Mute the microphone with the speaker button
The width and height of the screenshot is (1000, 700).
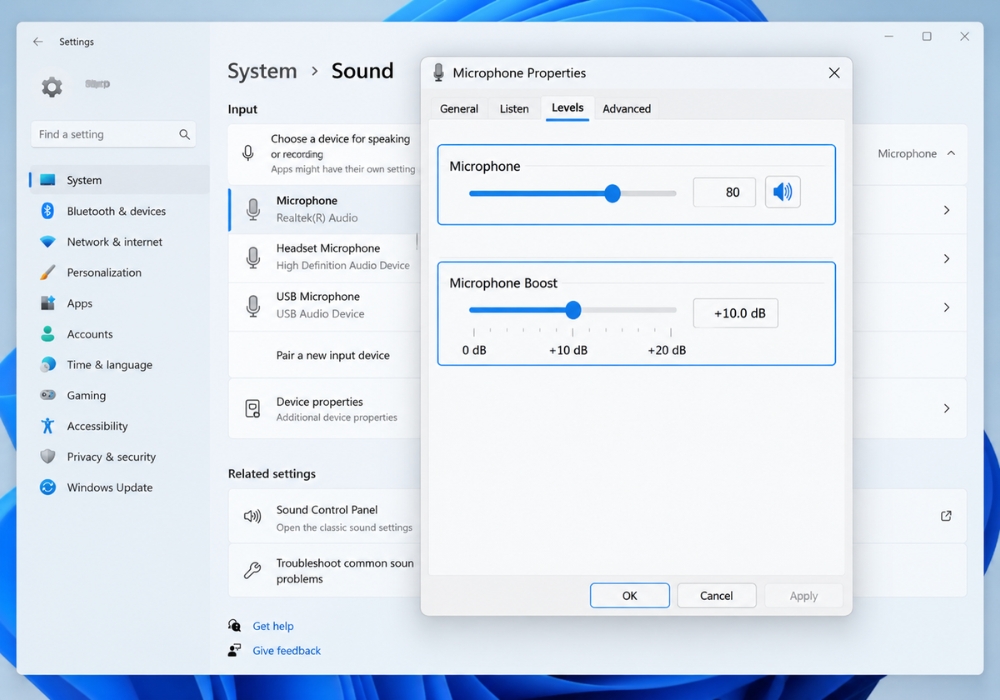[x=783, y=192]
